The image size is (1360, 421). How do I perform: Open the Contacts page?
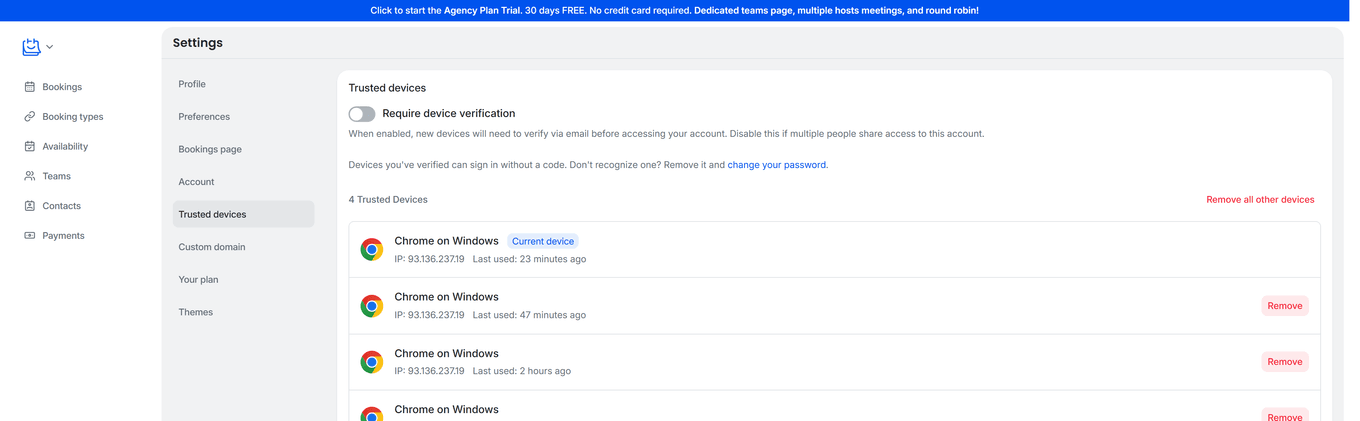[61, 206]
